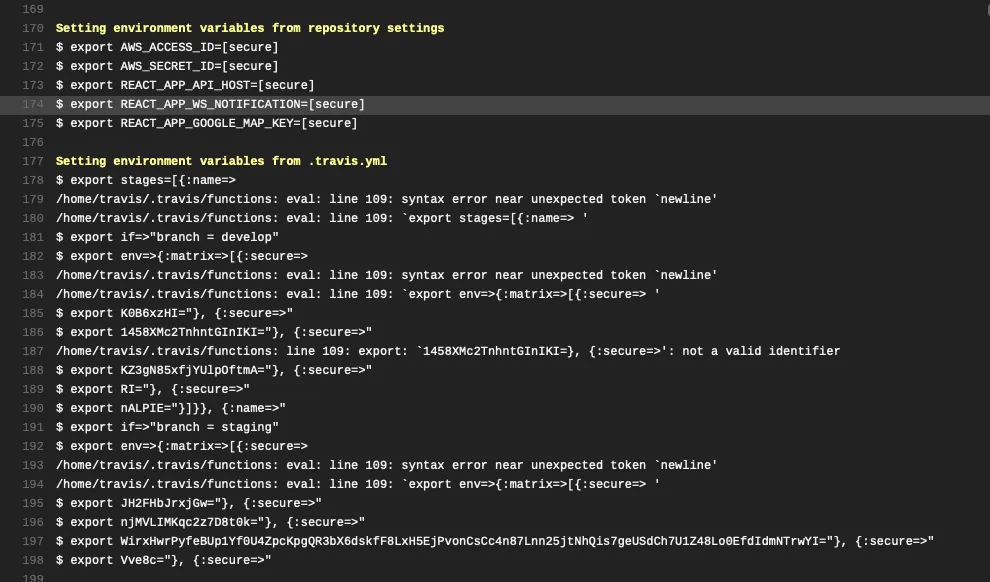Click the export AWS_SECRET_ID log line

[167, 66]
